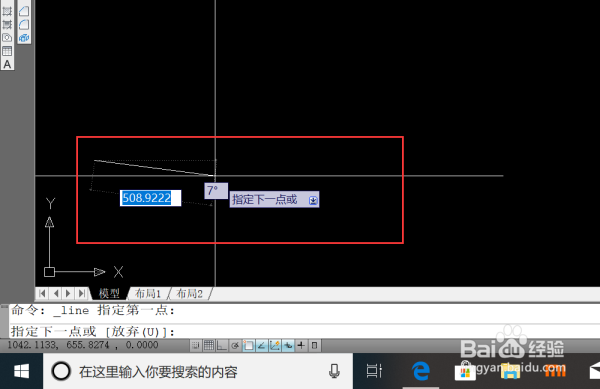Expand options arrow in 指定下一点或 tooltip
600x389 pixels.
[313, 200]
